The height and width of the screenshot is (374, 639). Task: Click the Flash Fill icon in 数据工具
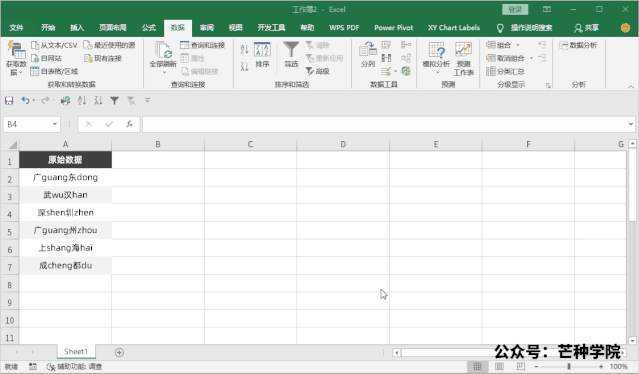pos(386,45)
